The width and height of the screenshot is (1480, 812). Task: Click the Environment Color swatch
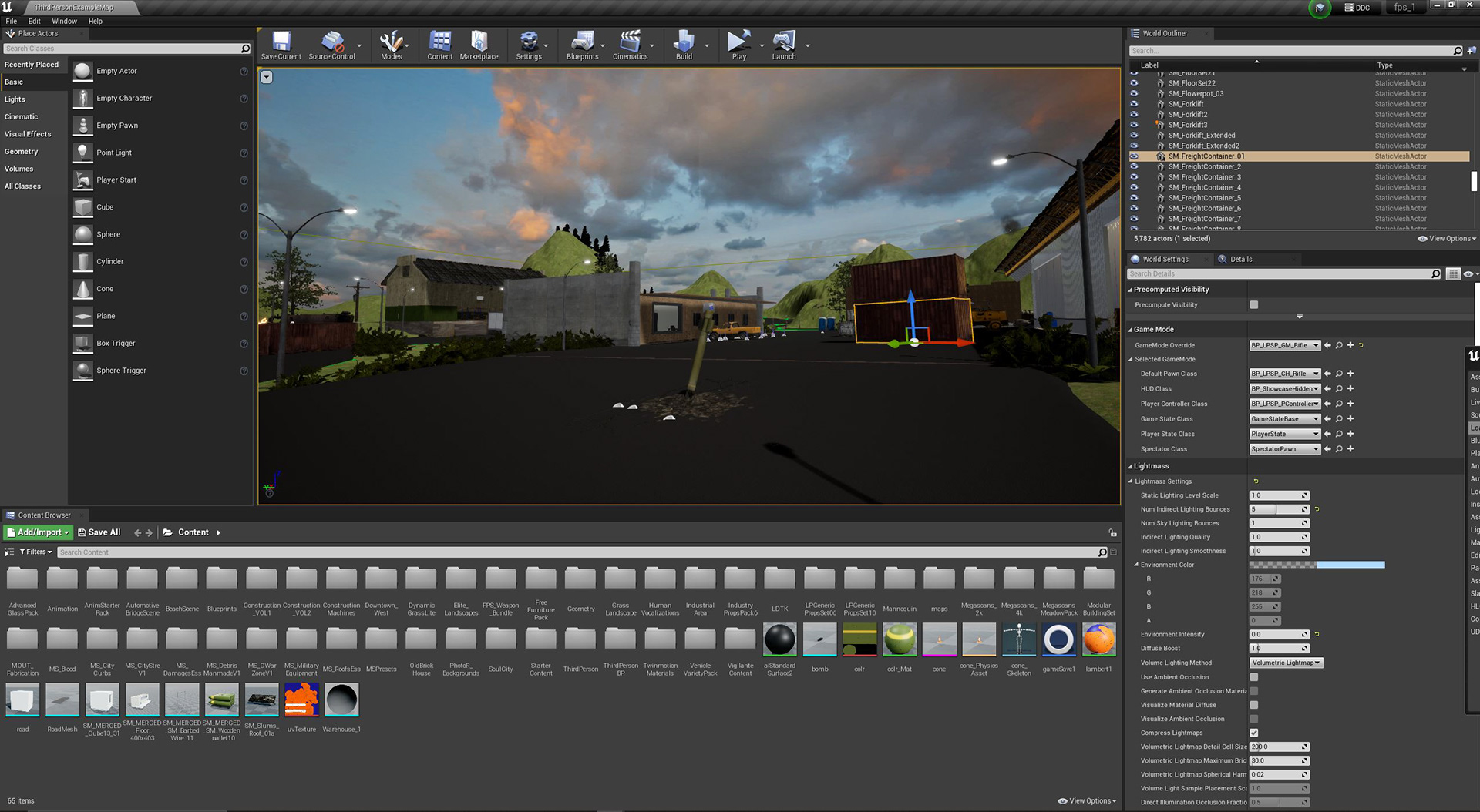(x=1317, y=565)
